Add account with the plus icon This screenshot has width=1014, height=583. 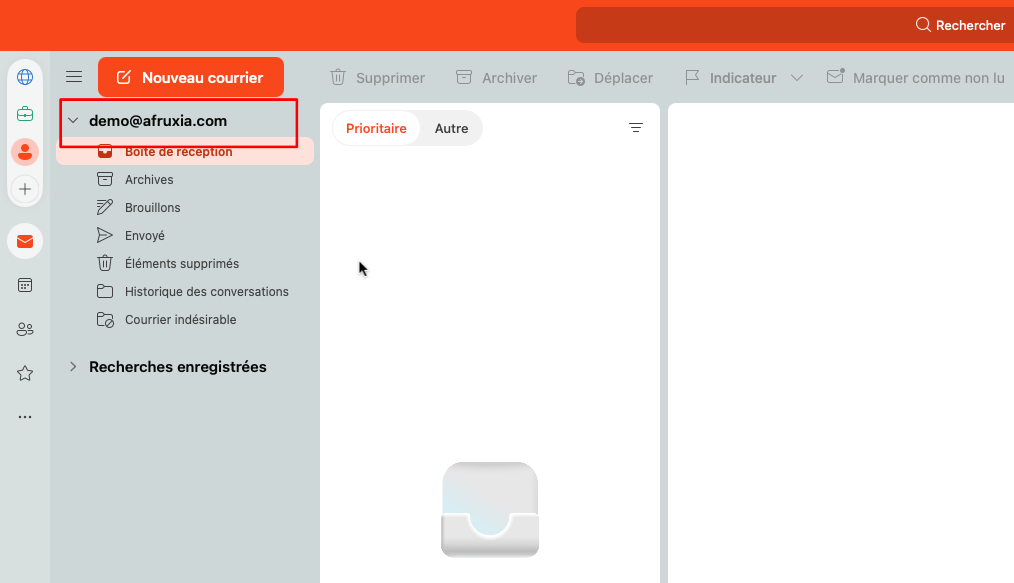pyautogui.click(x=25, y=189)
